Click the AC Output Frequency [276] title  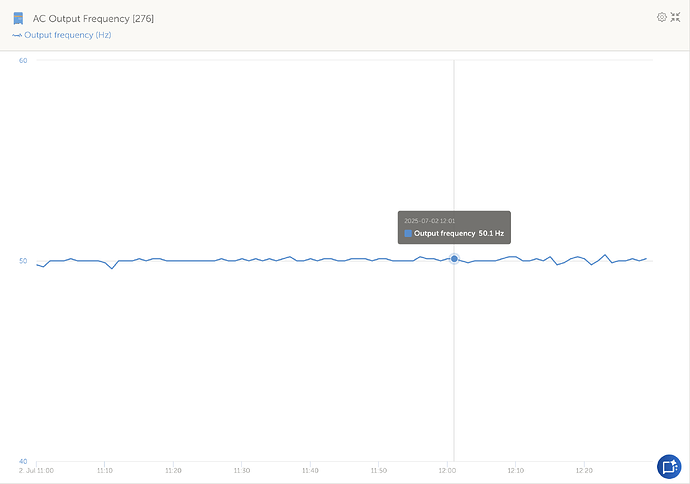coord(93,18)
